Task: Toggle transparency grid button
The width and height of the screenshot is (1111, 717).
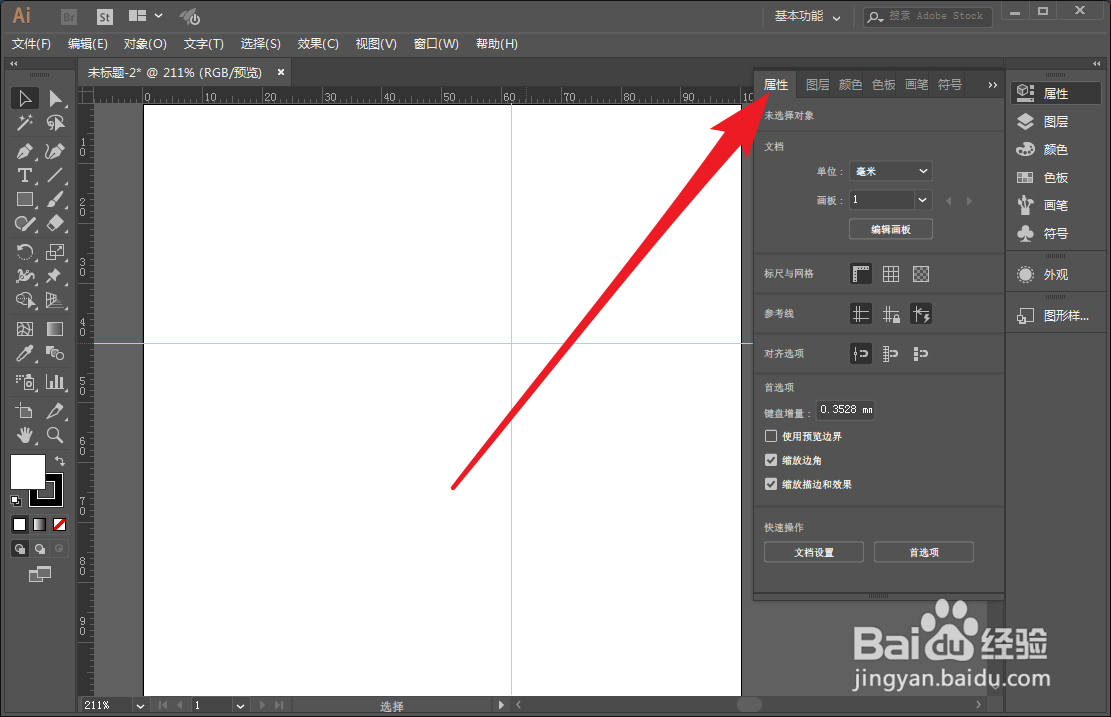Action: (x=920, y=273)
